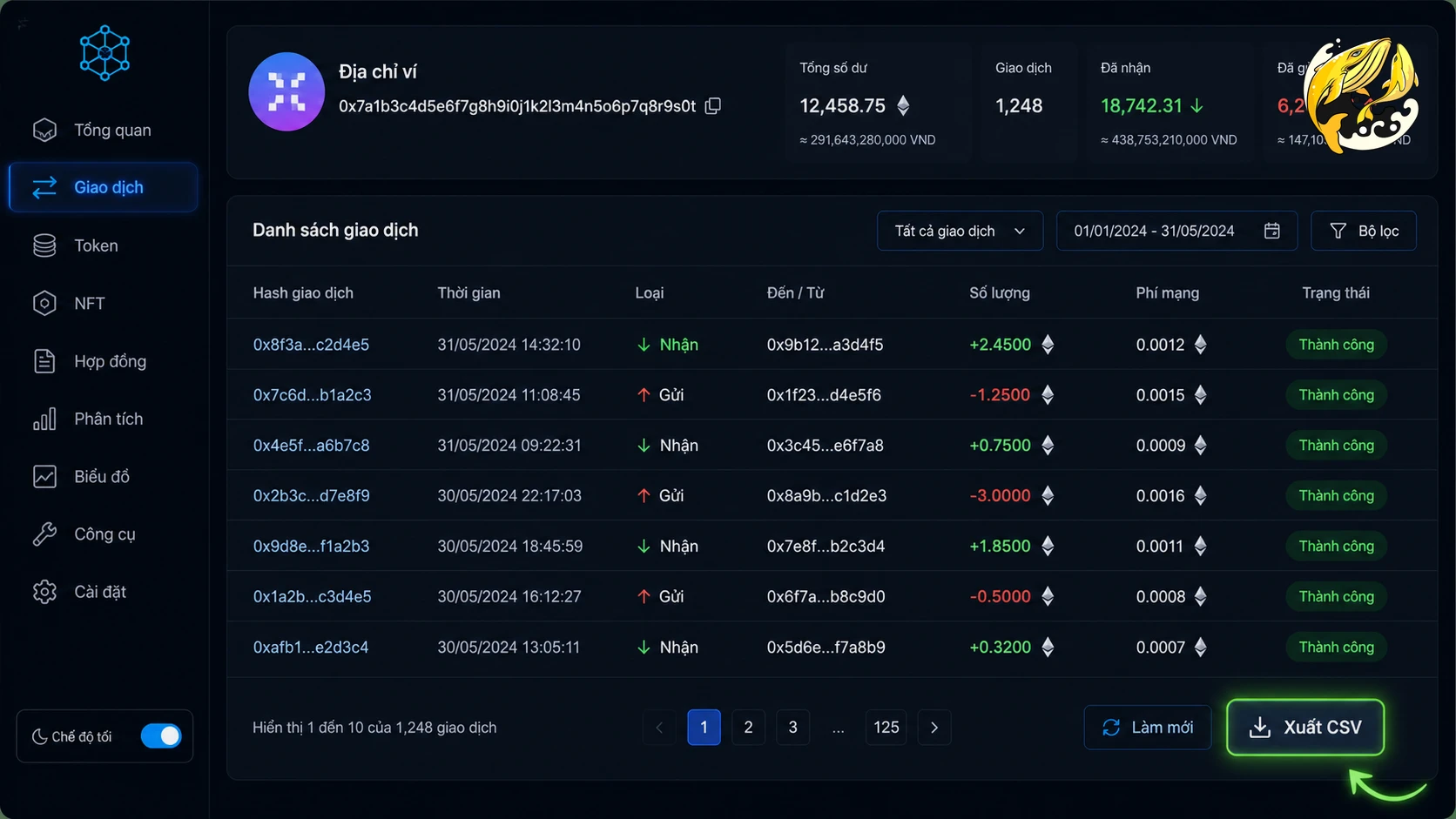Viewport: 1456px width, 819px height.
Task: Open transaction hash 0x1a2b...c3d4e5
Action: pos(312,597)
